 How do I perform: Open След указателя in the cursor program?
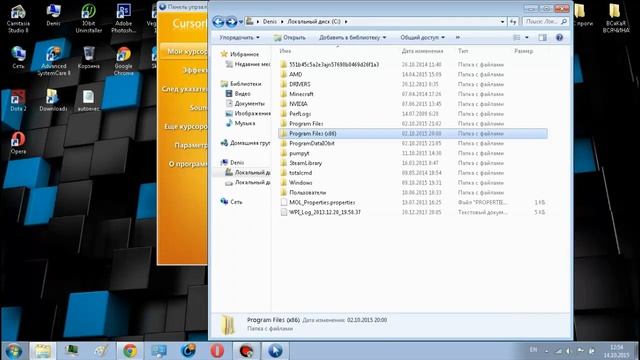point(184,89)
